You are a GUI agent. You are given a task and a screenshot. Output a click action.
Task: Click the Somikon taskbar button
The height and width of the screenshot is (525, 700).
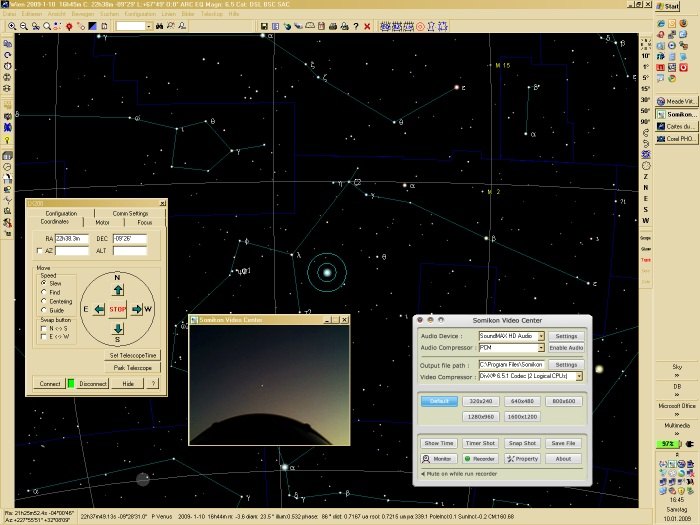coord(676,114)
